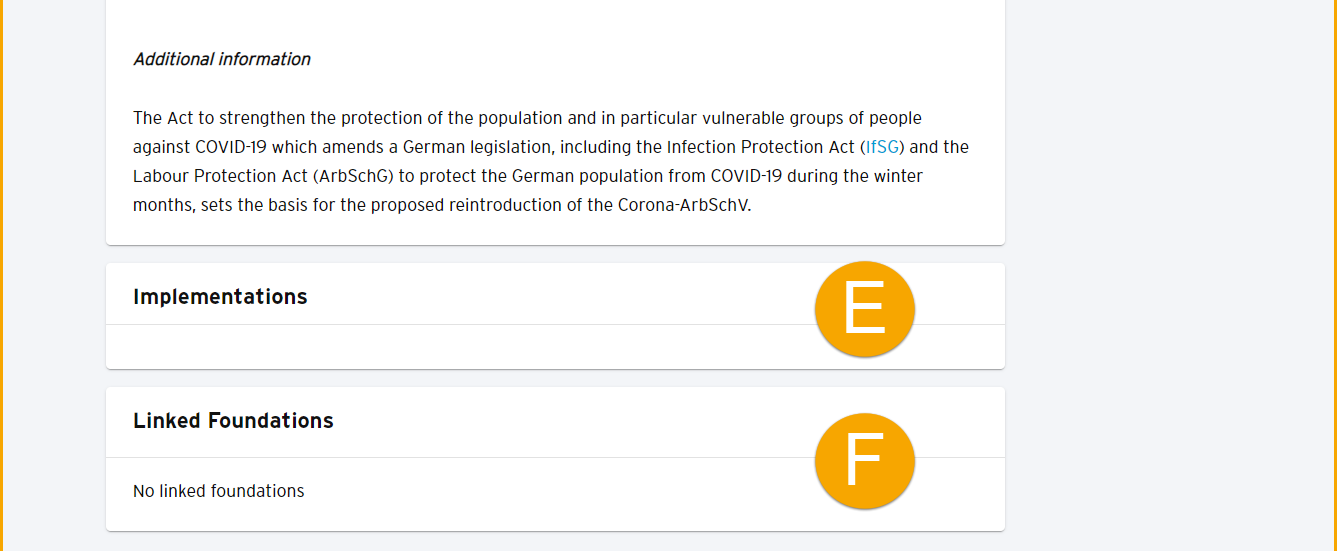Screen dimensions: 1337x551
Task: Click the empty Implementations panel body
Action: [x=450, y=347]
